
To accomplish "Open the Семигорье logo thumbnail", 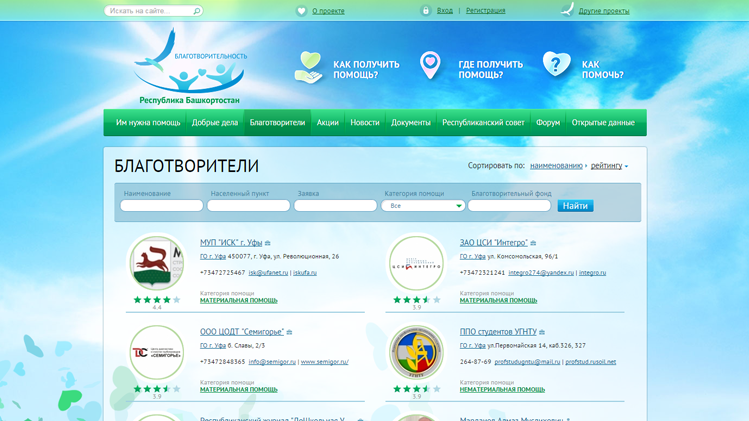I will [x=157, y=353].
